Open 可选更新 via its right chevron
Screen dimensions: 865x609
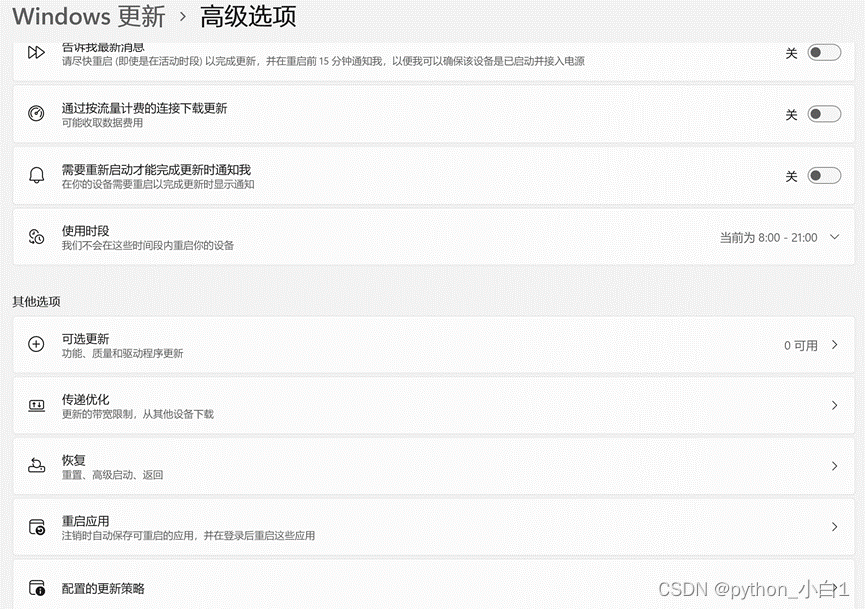835,345
